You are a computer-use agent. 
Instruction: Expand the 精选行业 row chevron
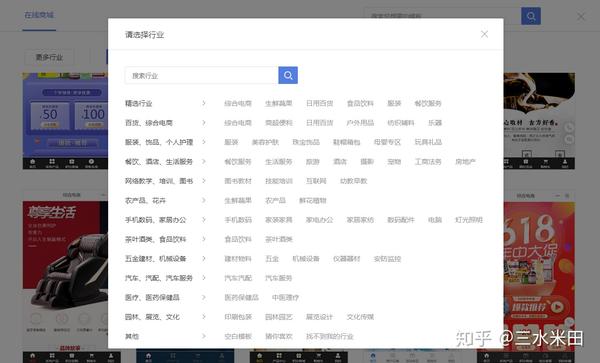[x=204, y=103]
